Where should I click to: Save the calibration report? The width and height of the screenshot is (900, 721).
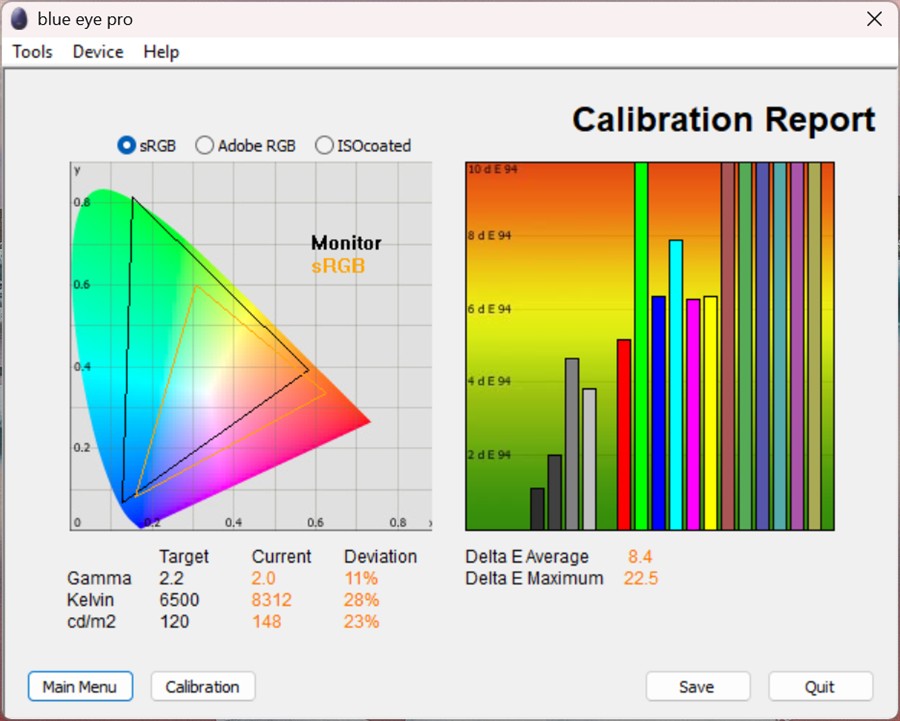[697, 687]
